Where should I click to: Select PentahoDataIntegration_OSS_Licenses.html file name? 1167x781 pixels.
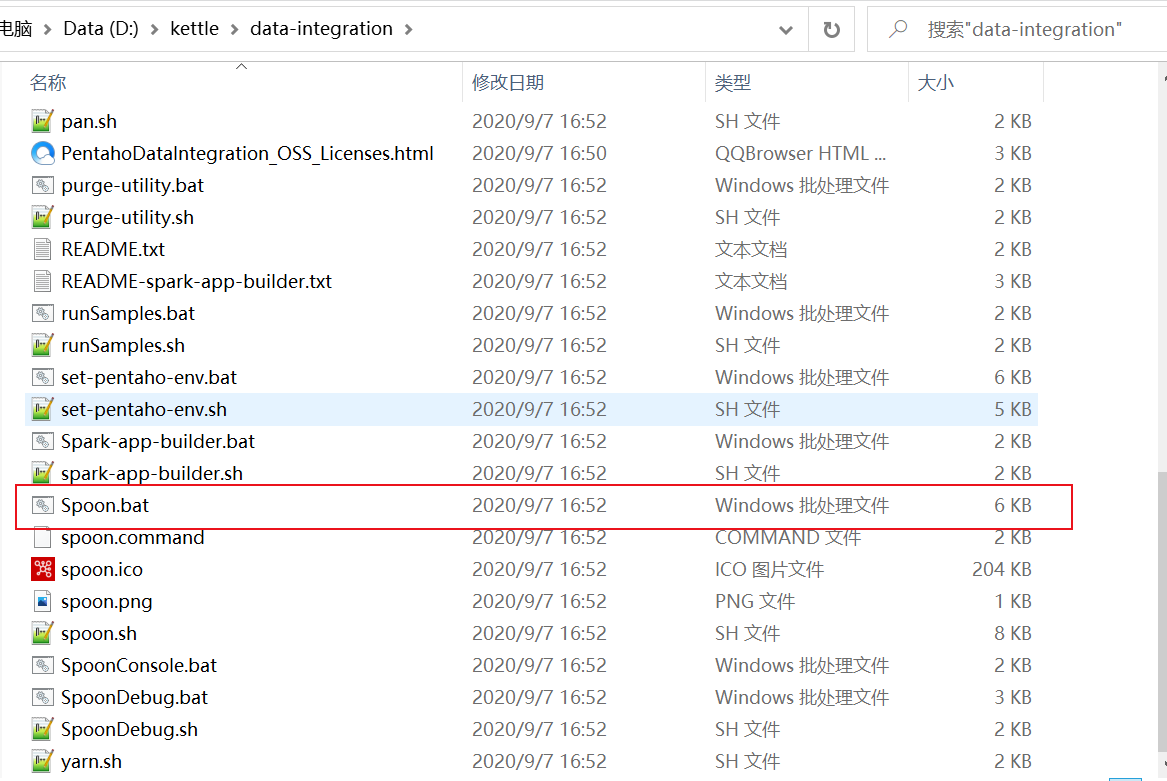click(x=247, y=153)
